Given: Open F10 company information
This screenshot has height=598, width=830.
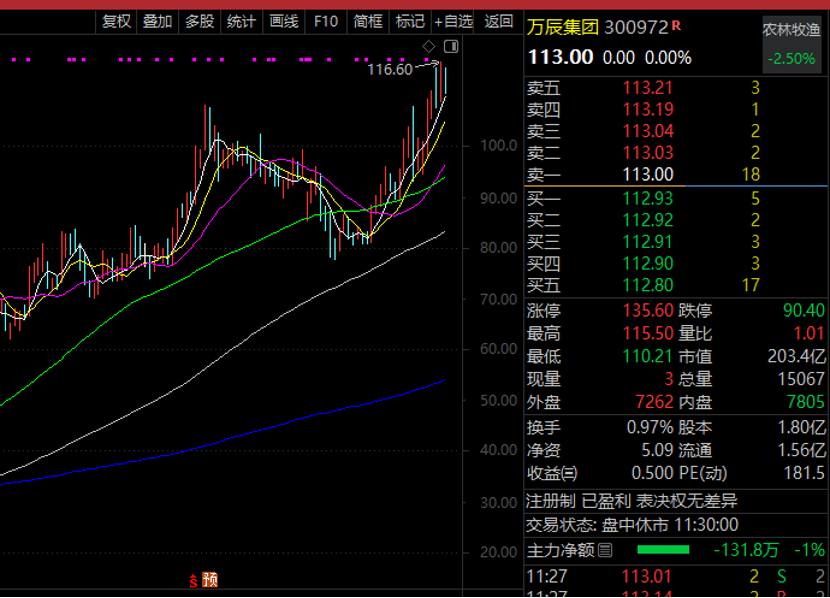Looking at the screenshot, I should 326,21.
